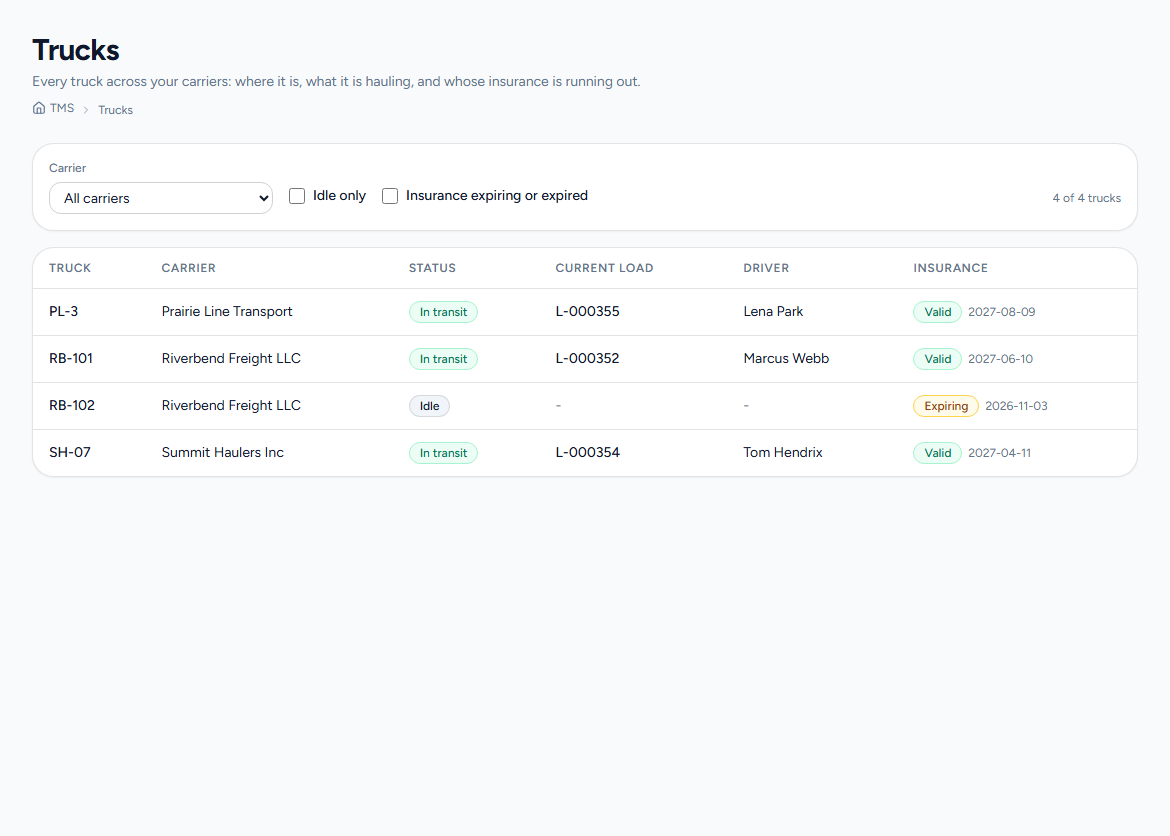Open load L-000354

[587, 452]
